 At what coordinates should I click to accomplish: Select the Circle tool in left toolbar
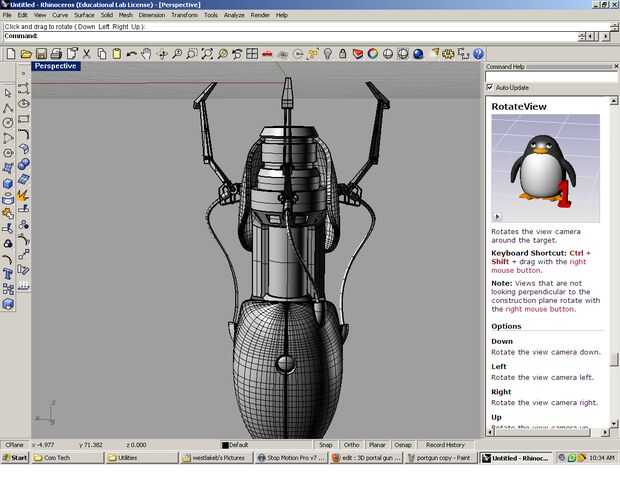point(8,122)
